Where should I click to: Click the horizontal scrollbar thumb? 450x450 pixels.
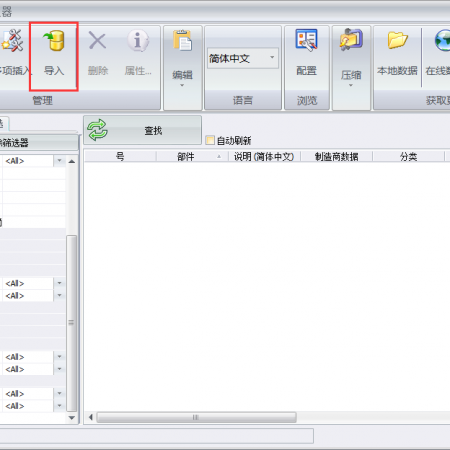coord(196,417)
